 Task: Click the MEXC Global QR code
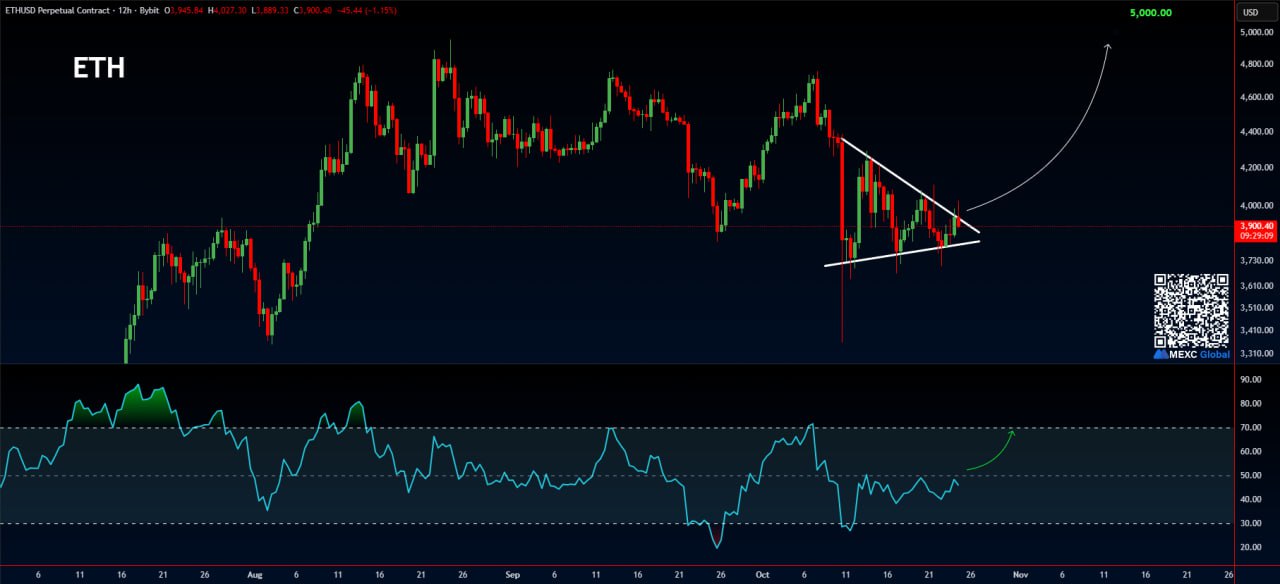1192,310
